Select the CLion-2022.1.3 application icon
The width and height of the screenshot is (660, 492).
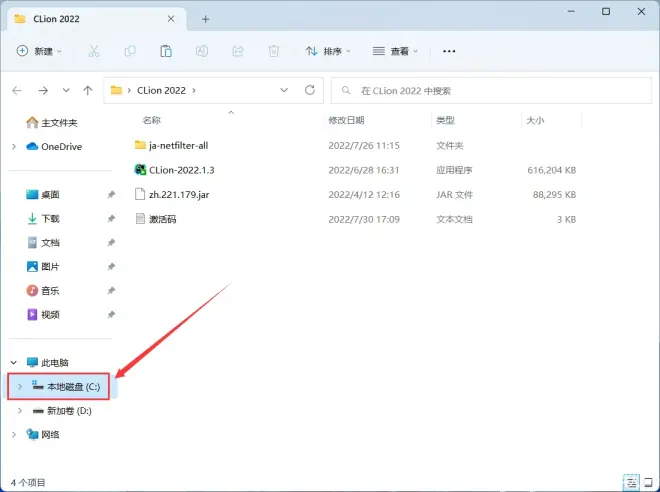tap(140, 170)
